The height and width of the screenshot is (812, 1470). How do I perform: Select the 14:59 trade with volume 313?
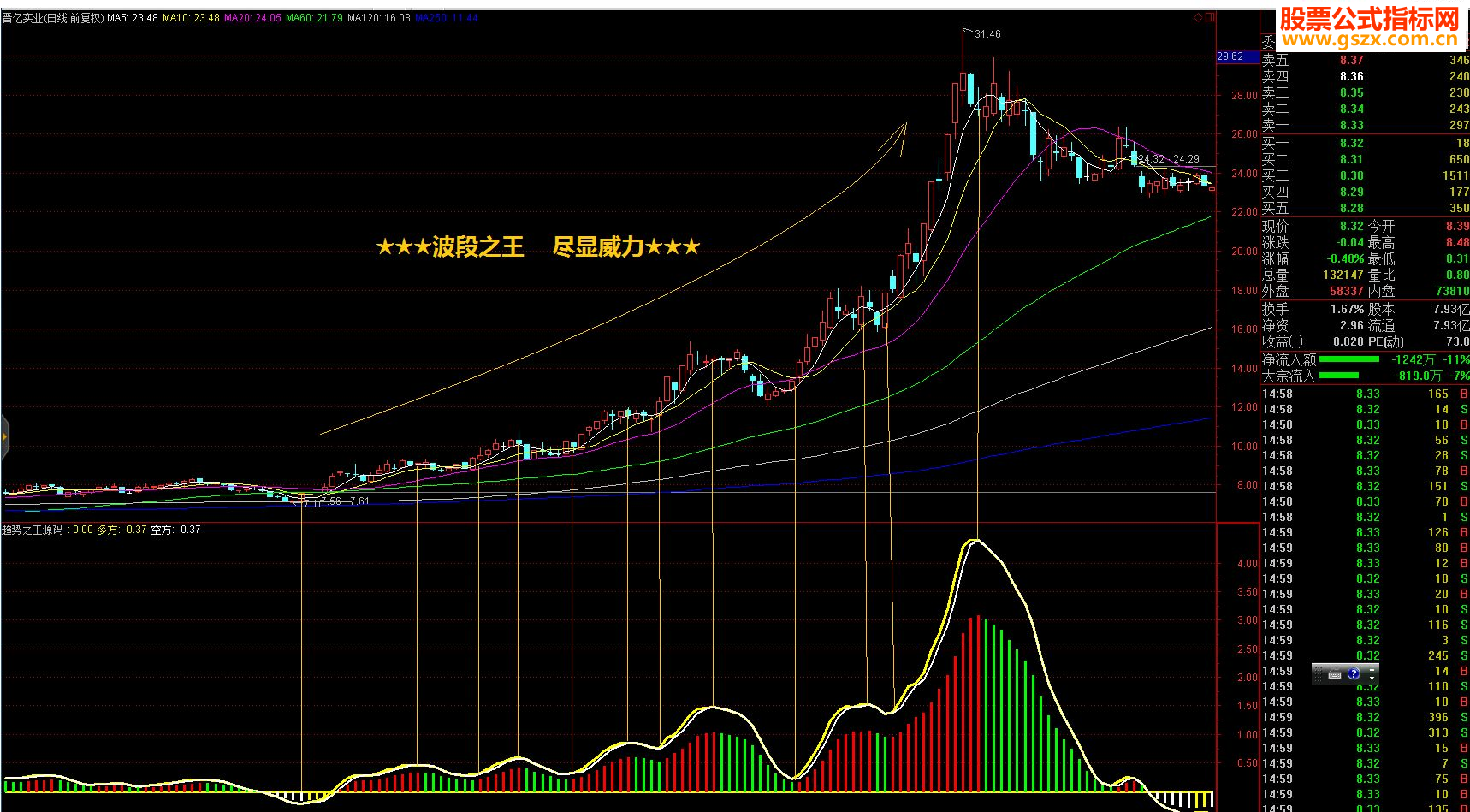[1365, 732]
